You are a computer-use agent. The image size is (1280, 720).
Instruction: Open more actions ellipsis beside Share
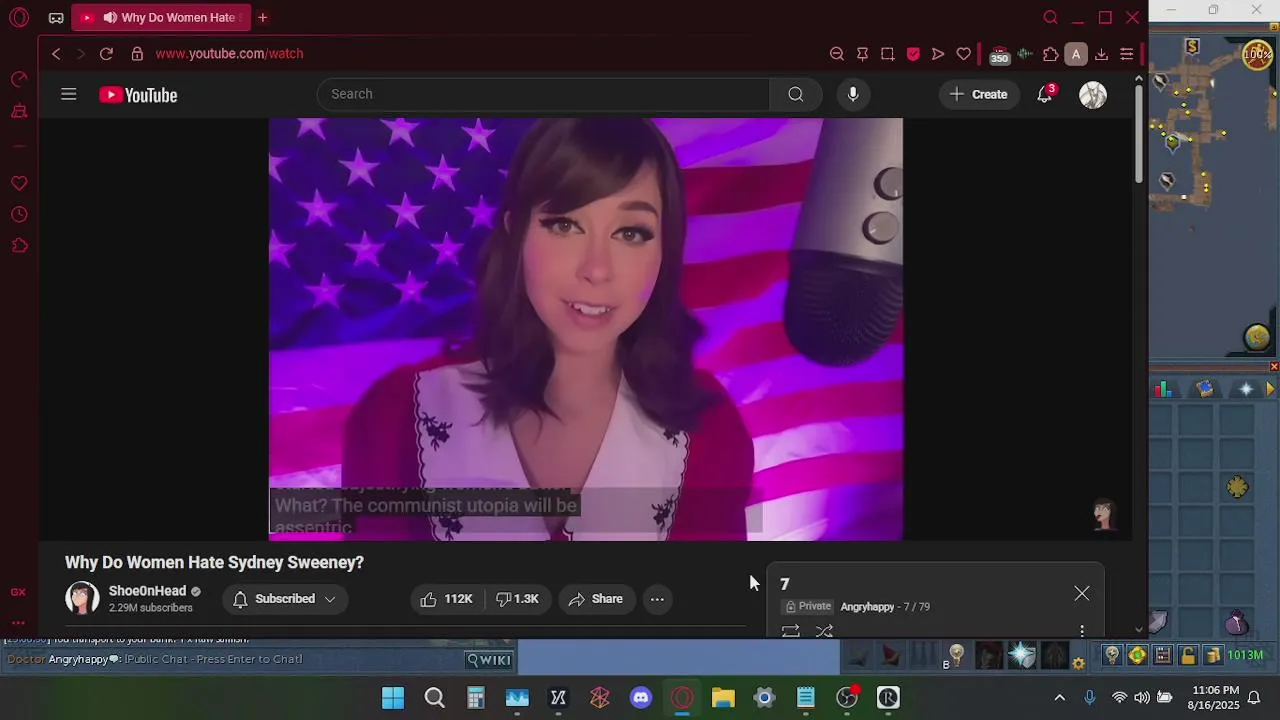pos(657,599)
